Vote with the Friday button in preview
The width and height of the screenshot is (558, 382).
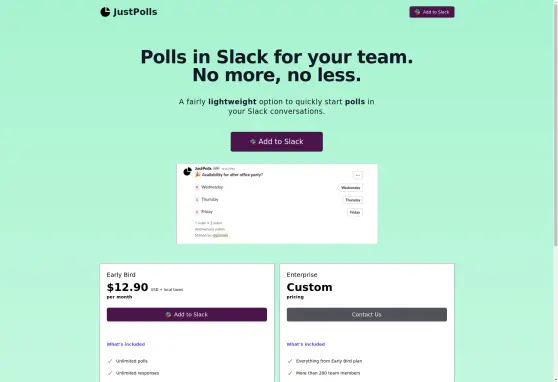tap(355, 212)
